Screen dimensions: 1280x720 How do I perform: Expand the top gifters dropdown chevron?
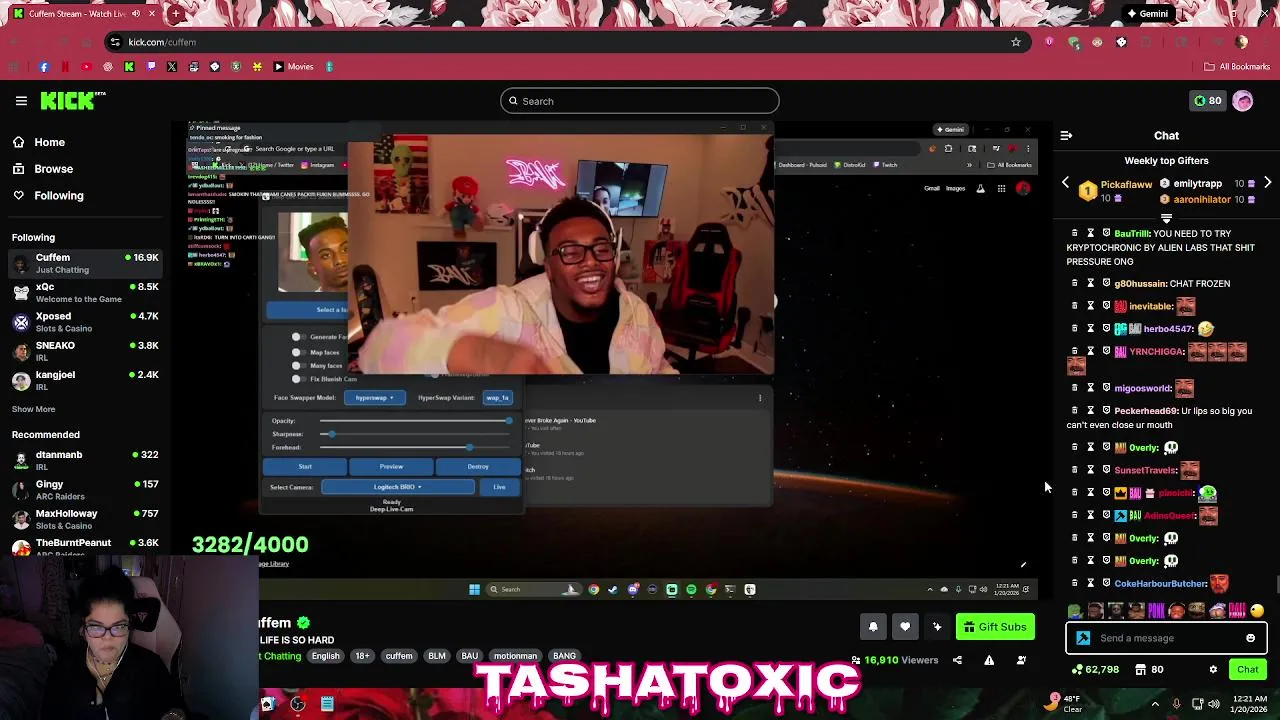(x=1166, y=217)
